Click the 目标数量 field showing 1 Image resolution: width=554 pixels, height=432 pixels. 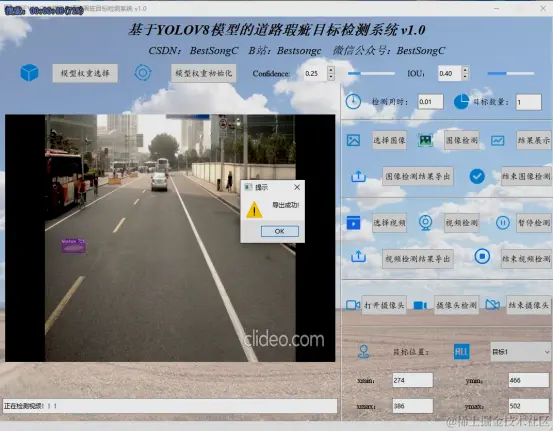point(529,102)
